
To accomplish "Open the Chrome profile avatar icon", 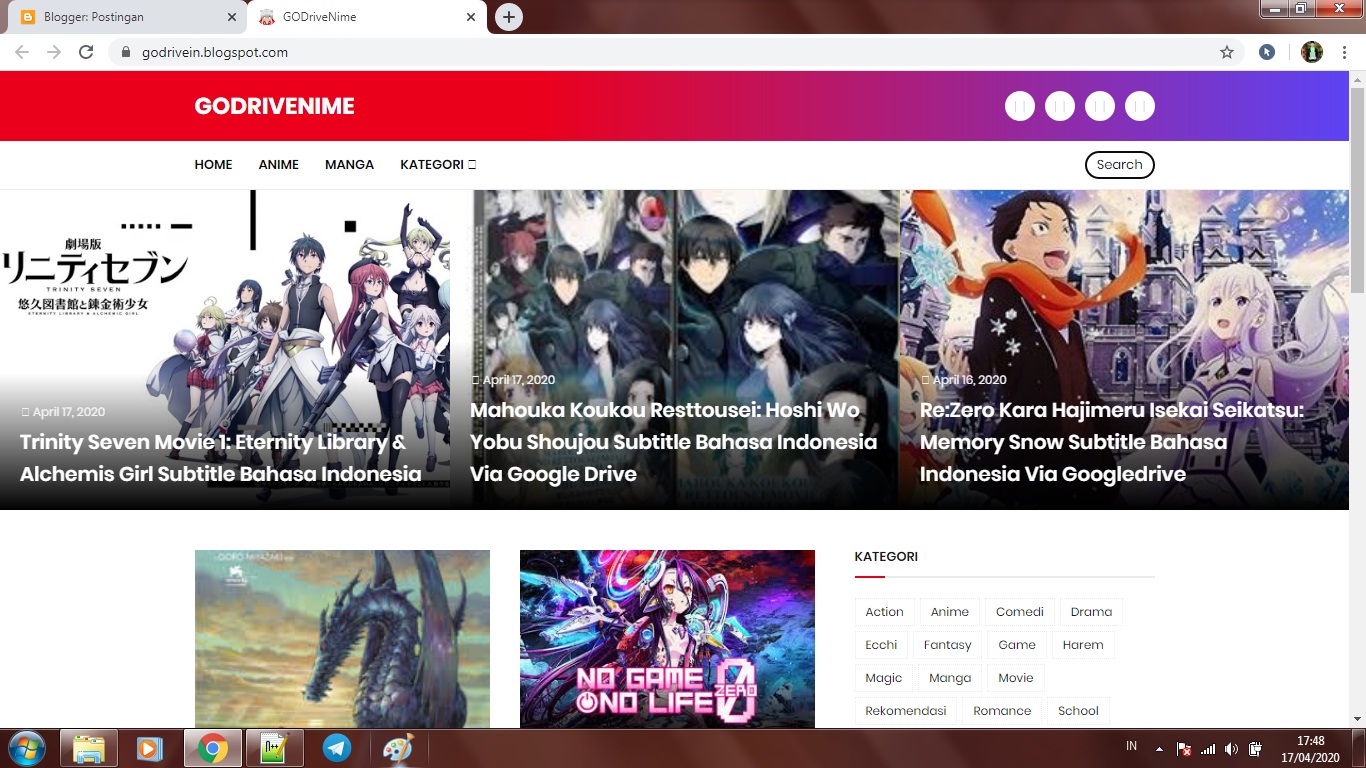I will [1311, 51].
